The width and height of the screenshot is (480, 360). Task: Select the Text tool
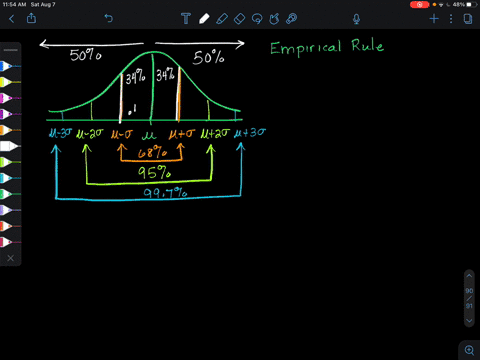[186, 19]
